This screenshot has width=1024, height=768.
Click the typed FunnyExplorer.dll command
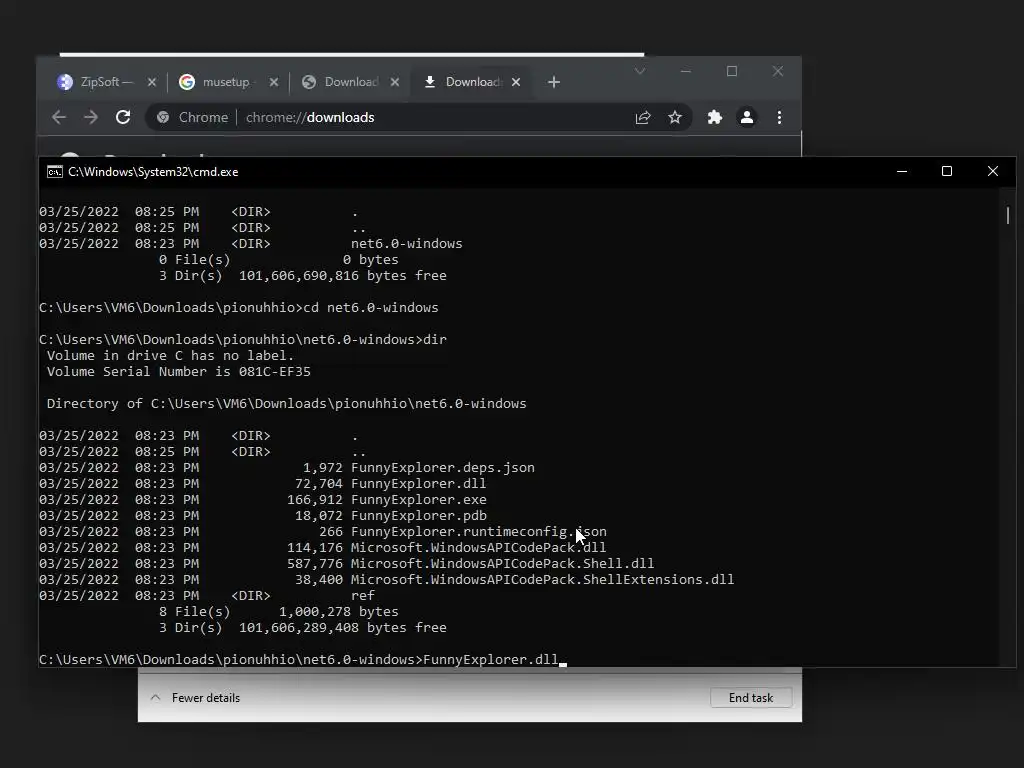coord(490,660)
